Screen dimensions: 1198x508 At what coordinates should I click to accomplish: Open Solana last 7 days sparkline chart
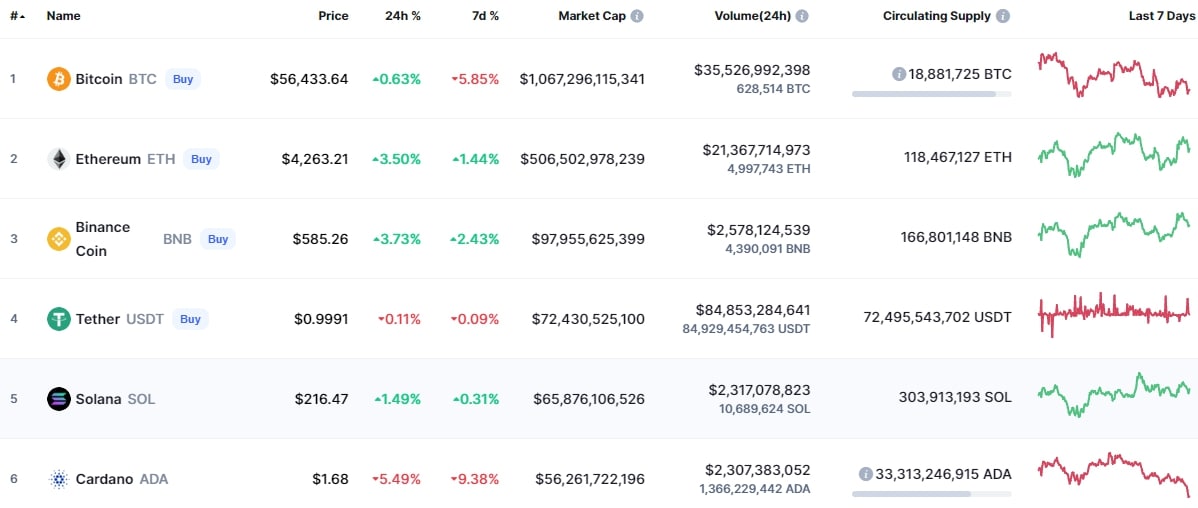(x=1114, y=394)
